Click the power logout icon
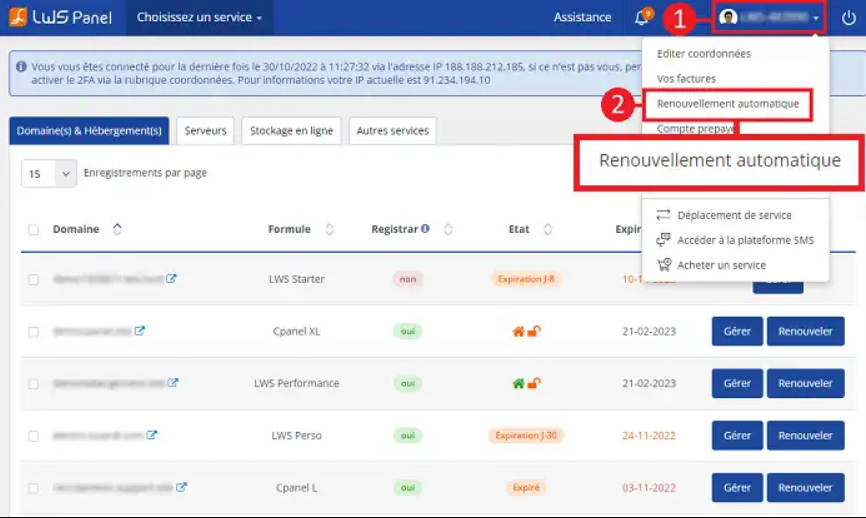The image size is (866, 518). pyautogui.click(x=849, y=18)
